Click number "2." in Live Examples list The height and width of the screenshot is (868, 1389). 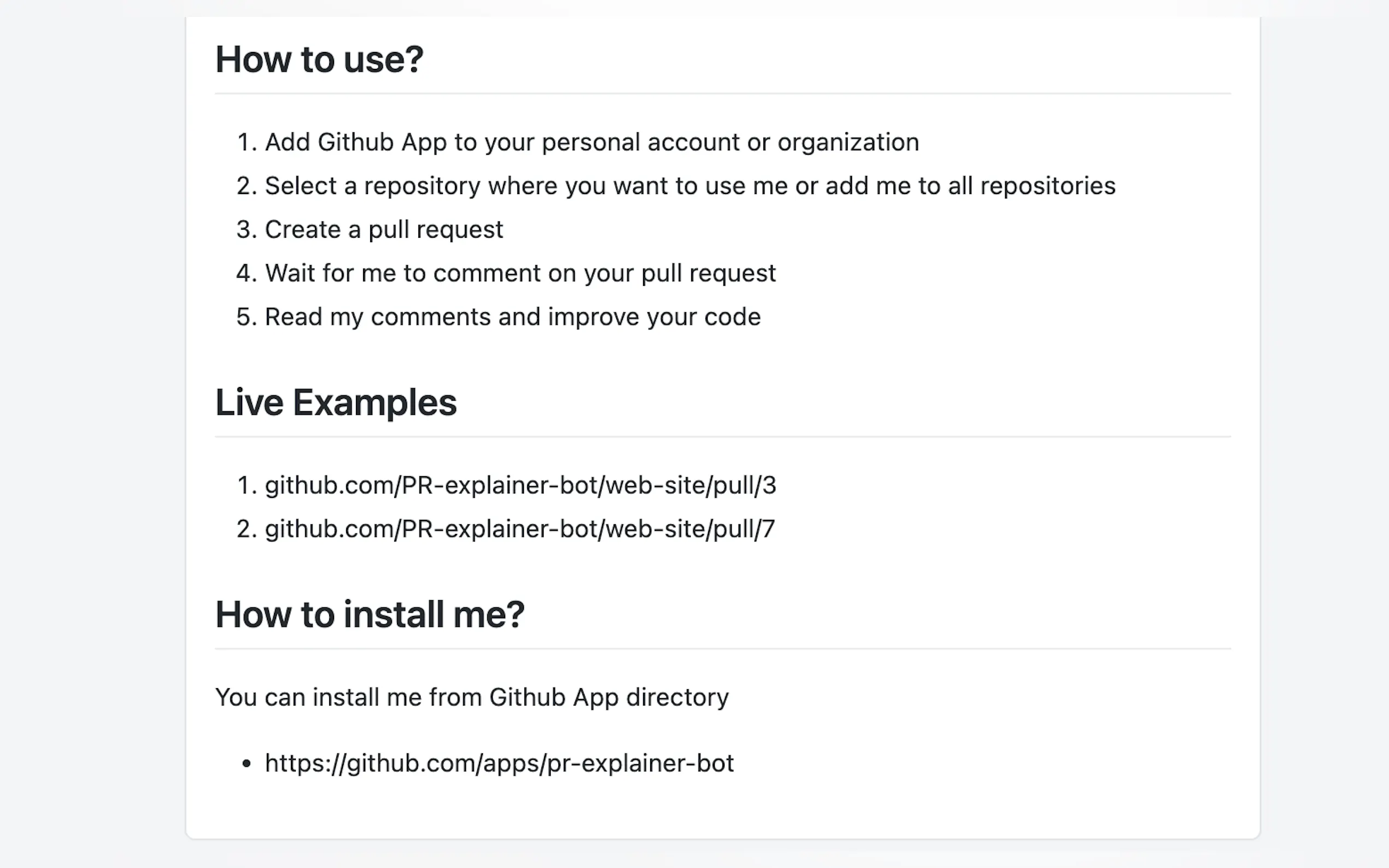(246, 529)
